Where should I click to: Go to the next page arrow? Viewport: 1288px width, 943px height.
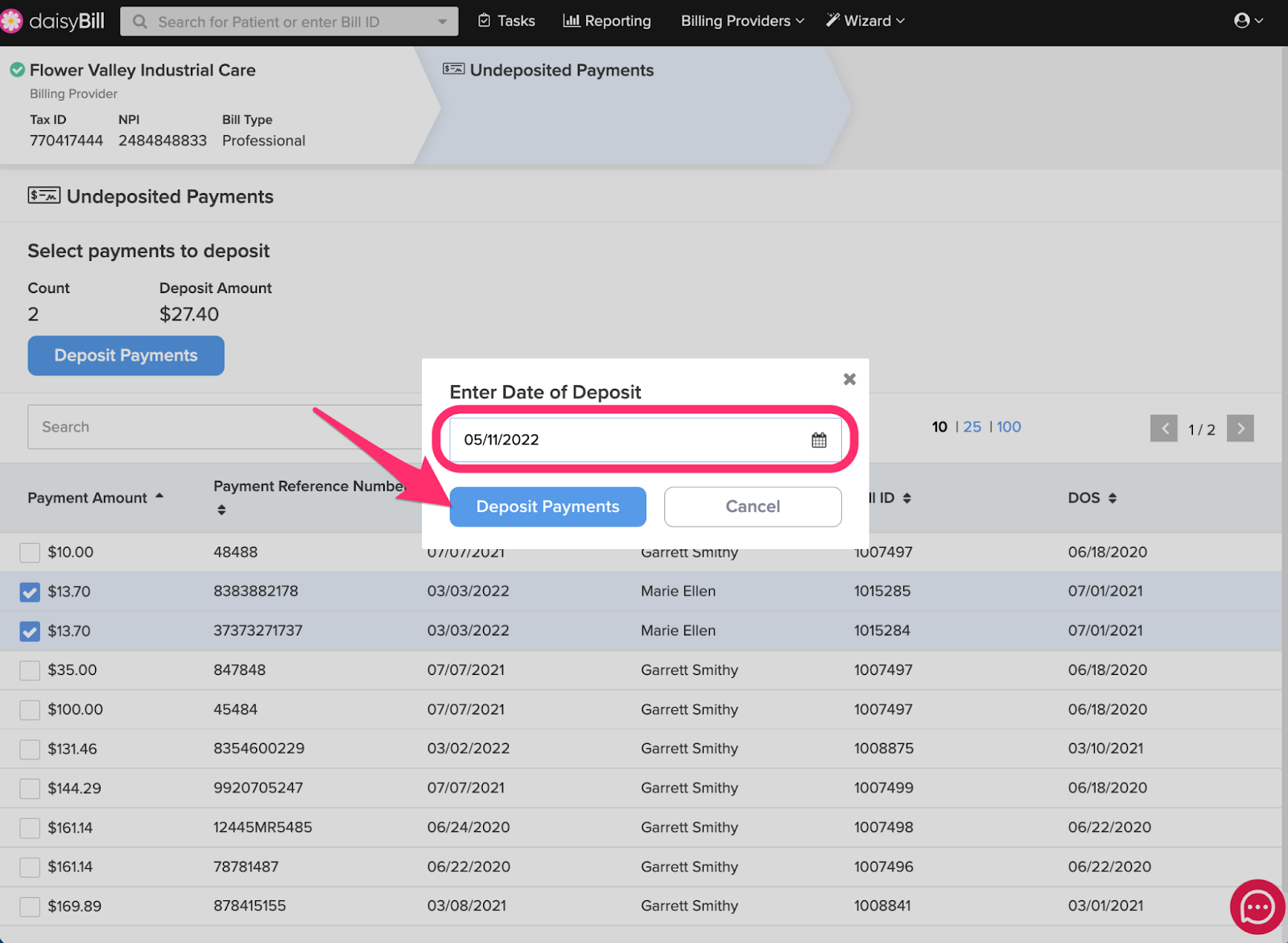point(1241,428)
